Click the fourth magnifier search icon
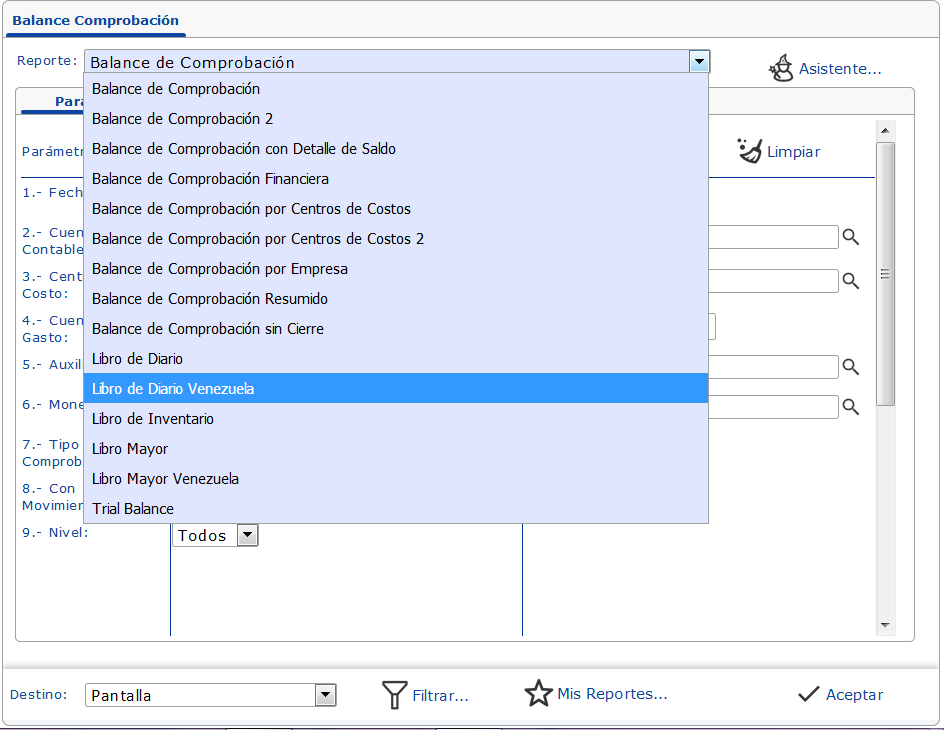 (x=851, y=407)
